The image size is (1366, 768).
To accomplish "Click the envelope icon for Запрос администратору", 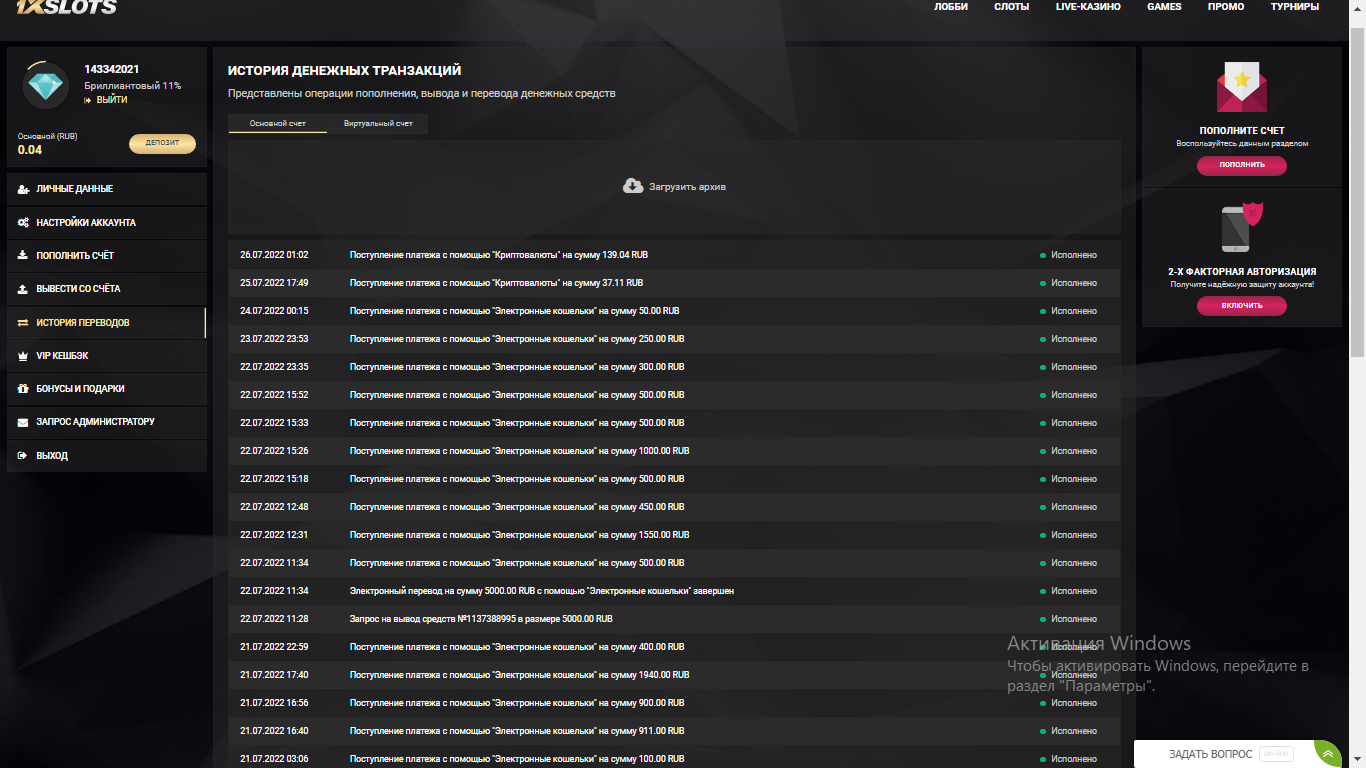I will pyautogui.click(x=23, y=422).
